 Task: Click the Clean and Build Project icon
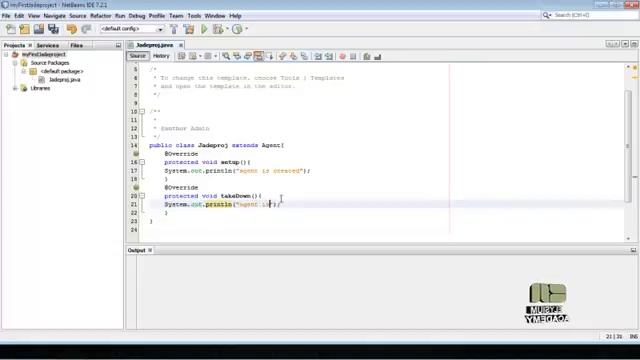pos(189,29)
